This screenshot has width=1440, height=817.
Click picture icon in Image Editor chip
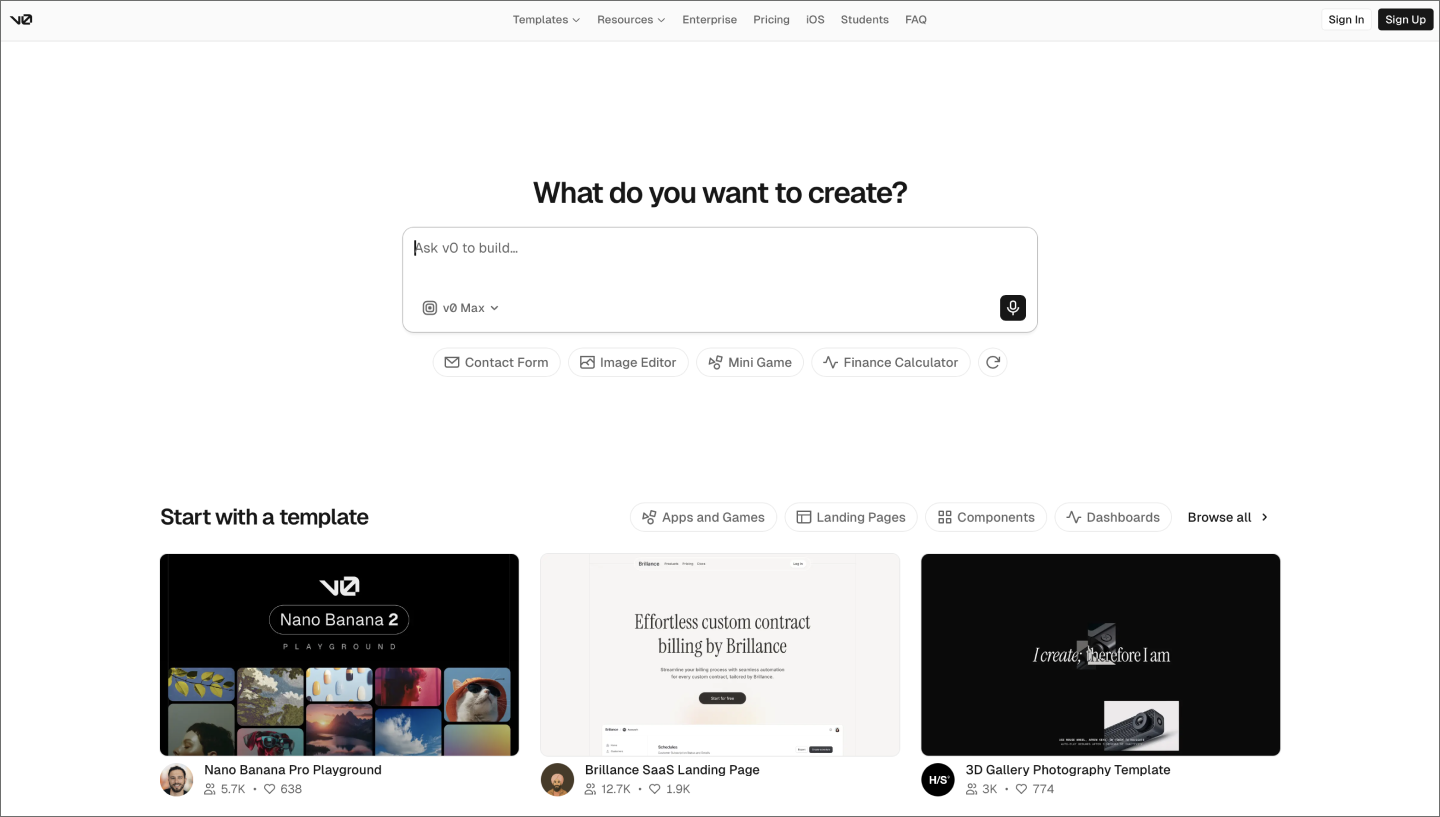pyautogui.click(x=587, y=362)
